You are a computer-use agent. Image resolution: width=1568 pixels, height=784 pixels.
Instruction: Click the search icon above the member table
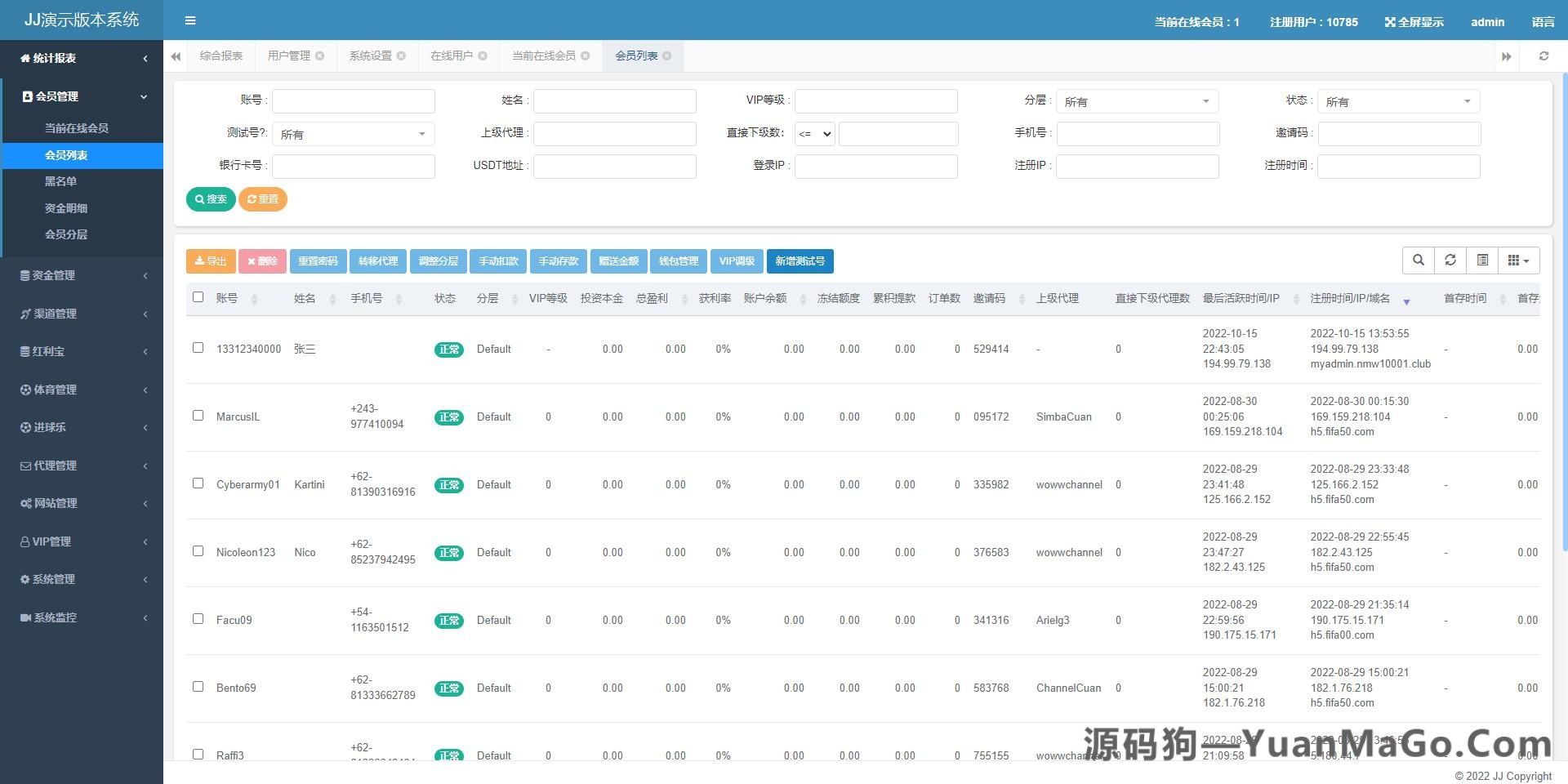pyautogui.click(x=1418, y=260)
